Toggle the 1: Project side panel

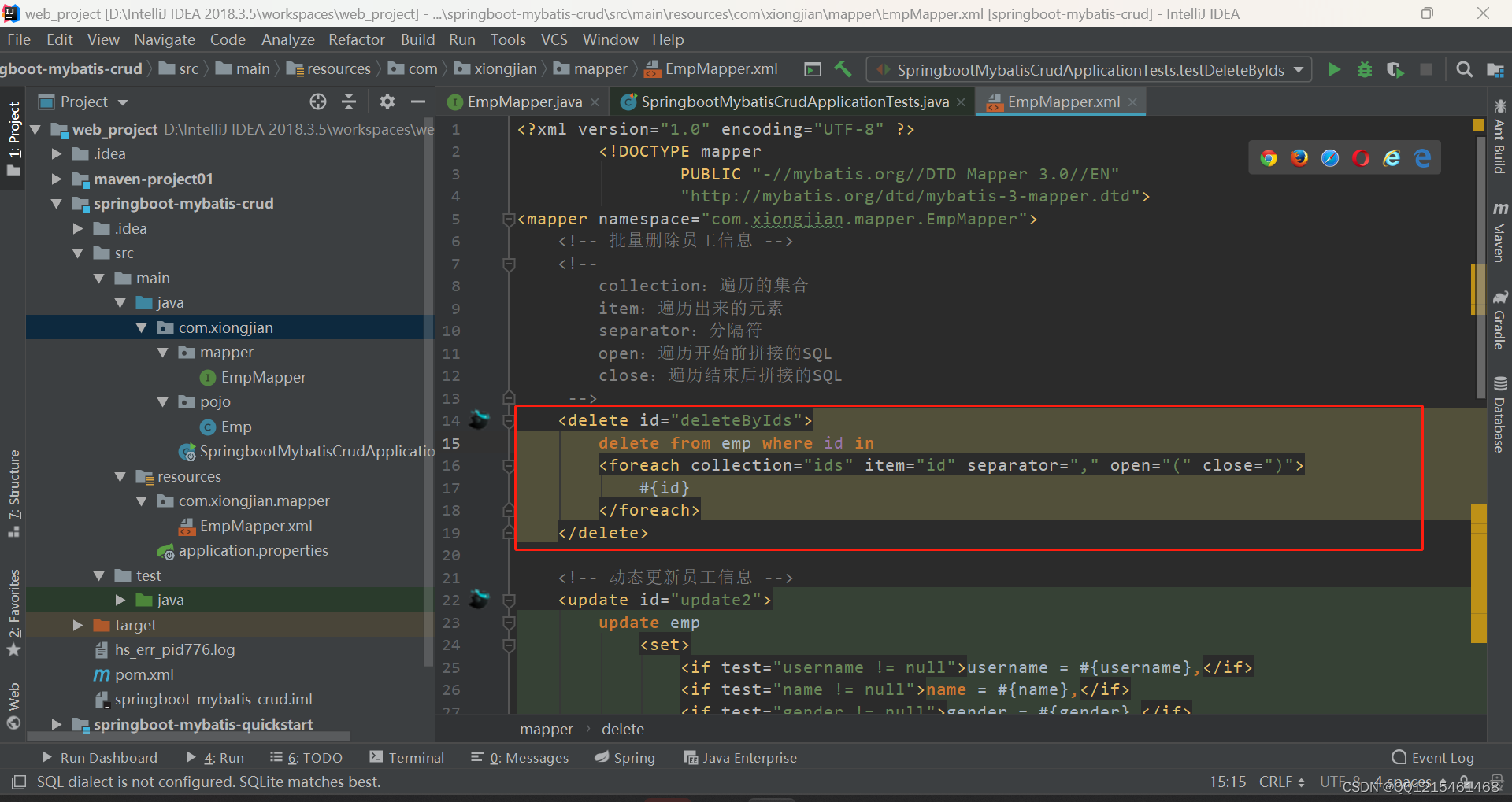[x=13, y=140]
